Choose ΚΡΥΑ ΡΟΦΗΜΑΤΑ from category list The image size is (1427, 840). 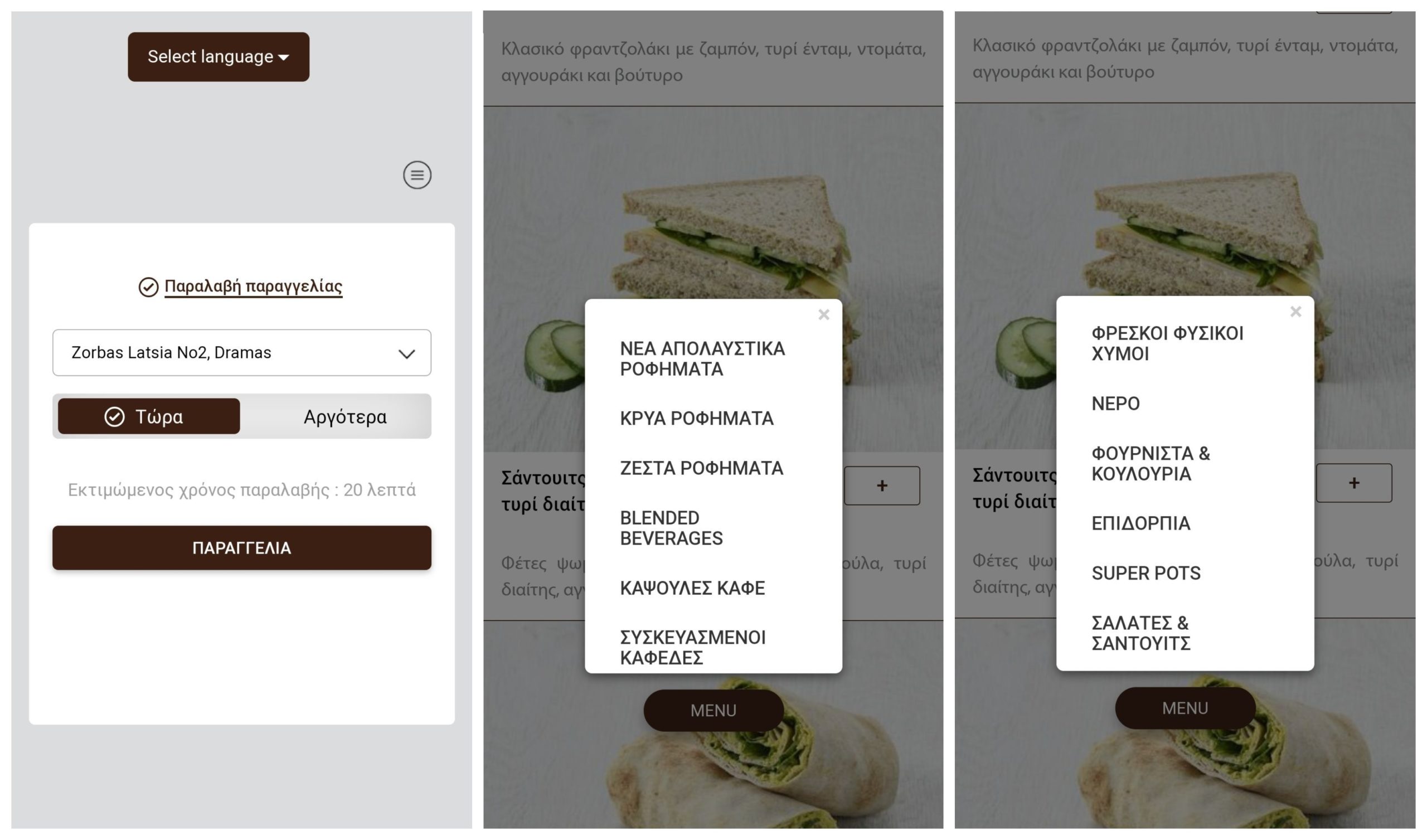click(697, 418)
